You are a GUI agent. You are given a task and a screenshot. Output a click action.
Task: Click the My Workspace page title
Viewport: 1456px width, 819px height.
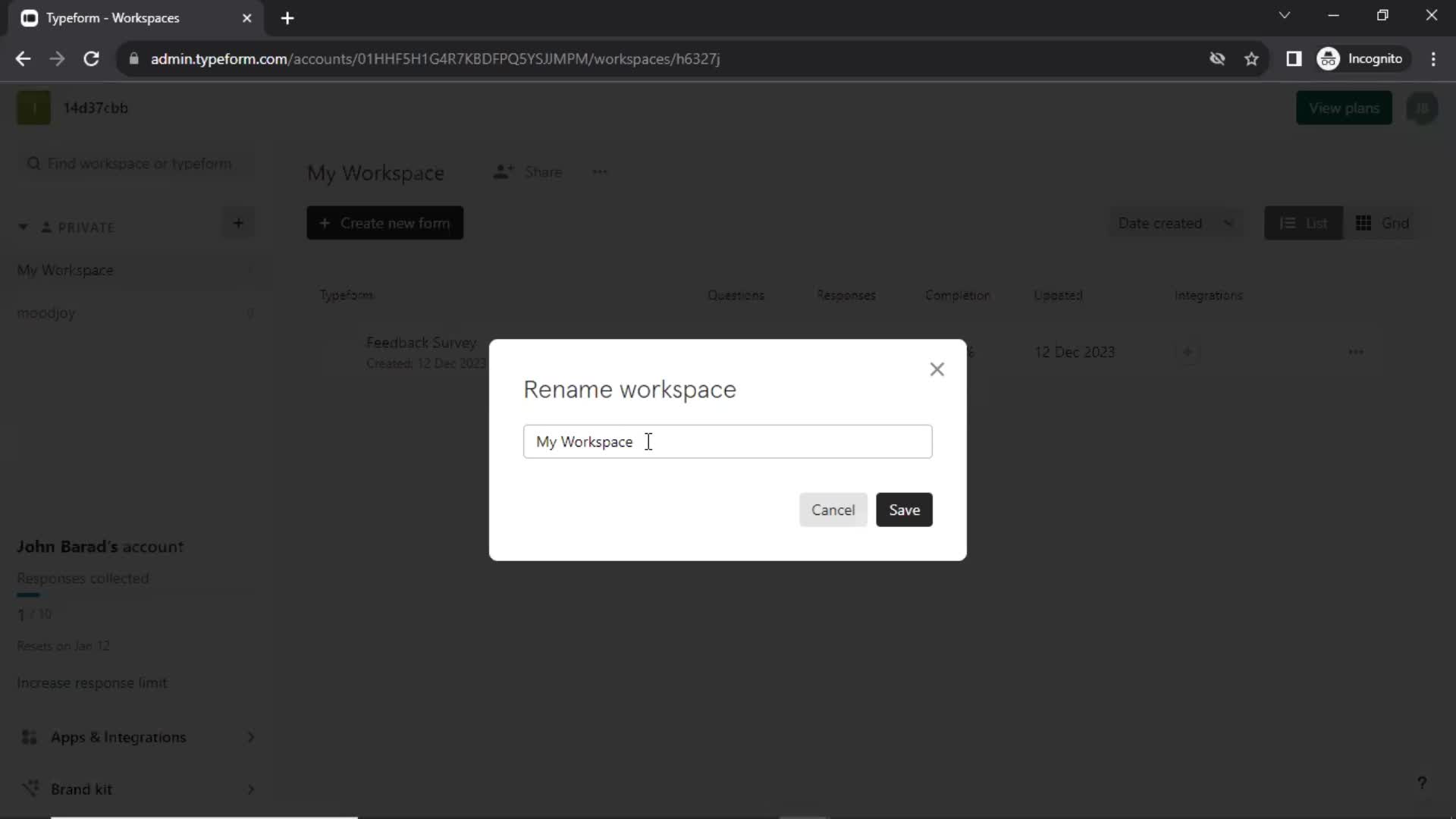point(375,173)
